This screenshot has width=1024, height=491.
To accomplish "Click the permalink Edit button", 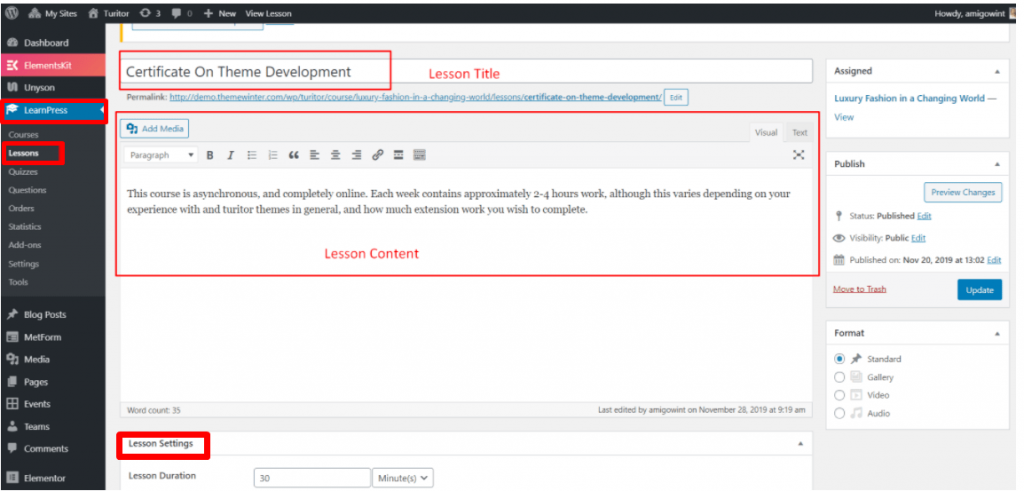I will (676, 97).
